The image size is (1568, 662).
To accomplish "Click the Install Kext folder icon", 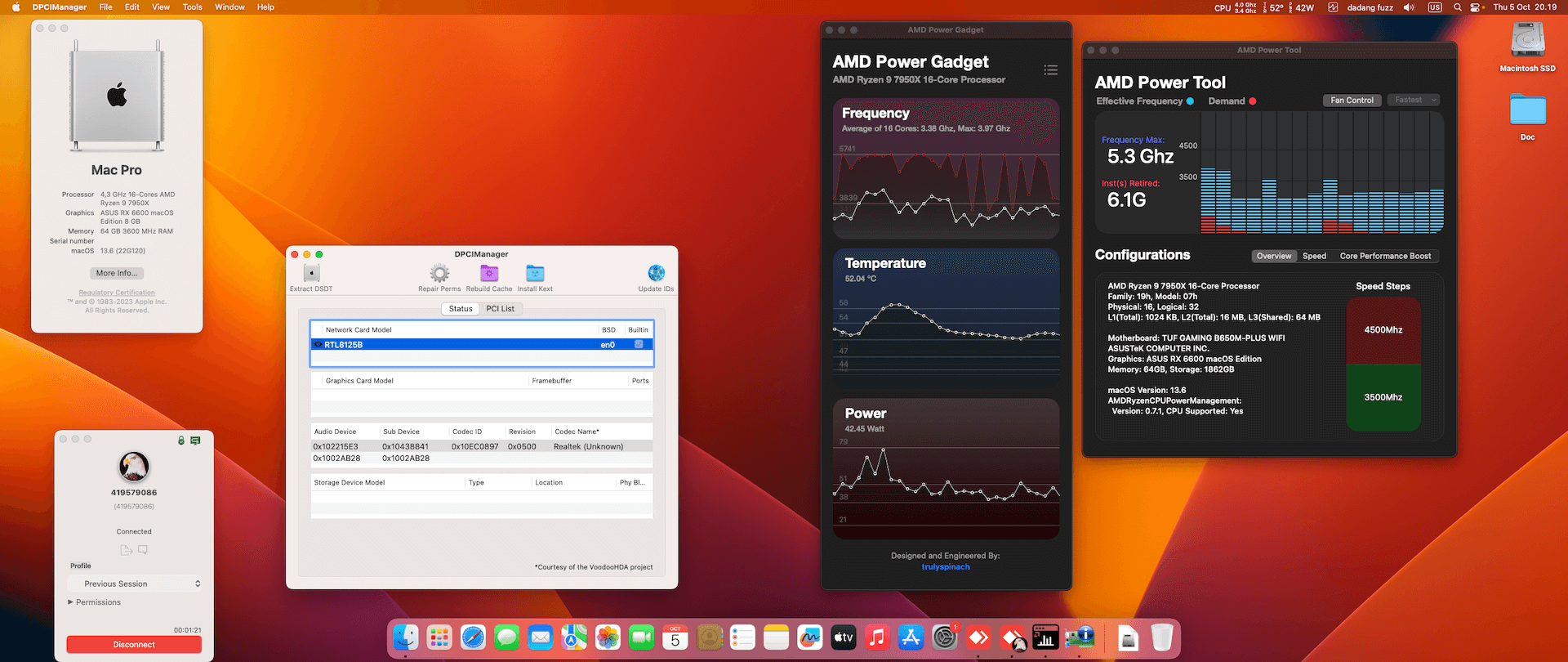I will pos(535,273).
